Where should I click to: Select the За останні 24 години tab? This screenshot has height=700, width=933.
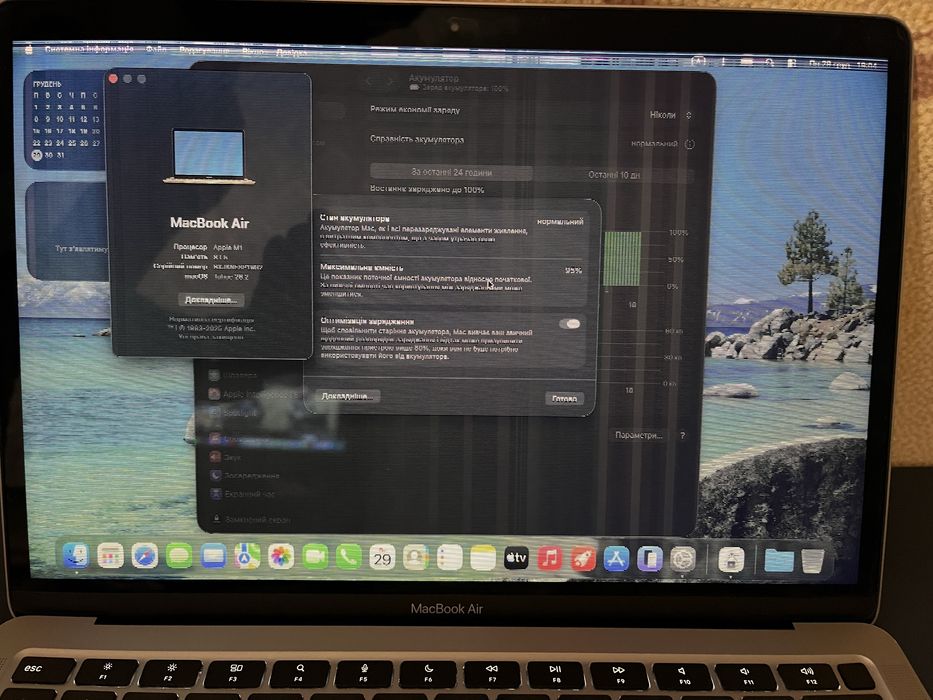coord(452,172)
